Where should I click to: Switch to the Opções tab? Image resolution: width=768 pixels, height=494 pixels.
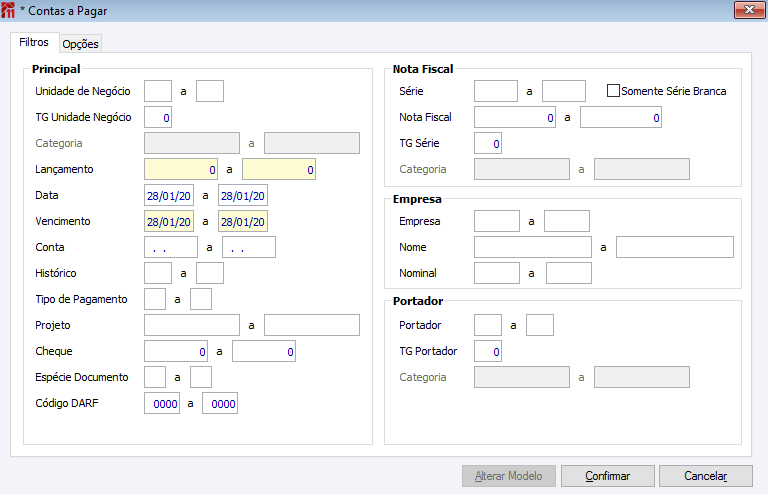[80, 44]
